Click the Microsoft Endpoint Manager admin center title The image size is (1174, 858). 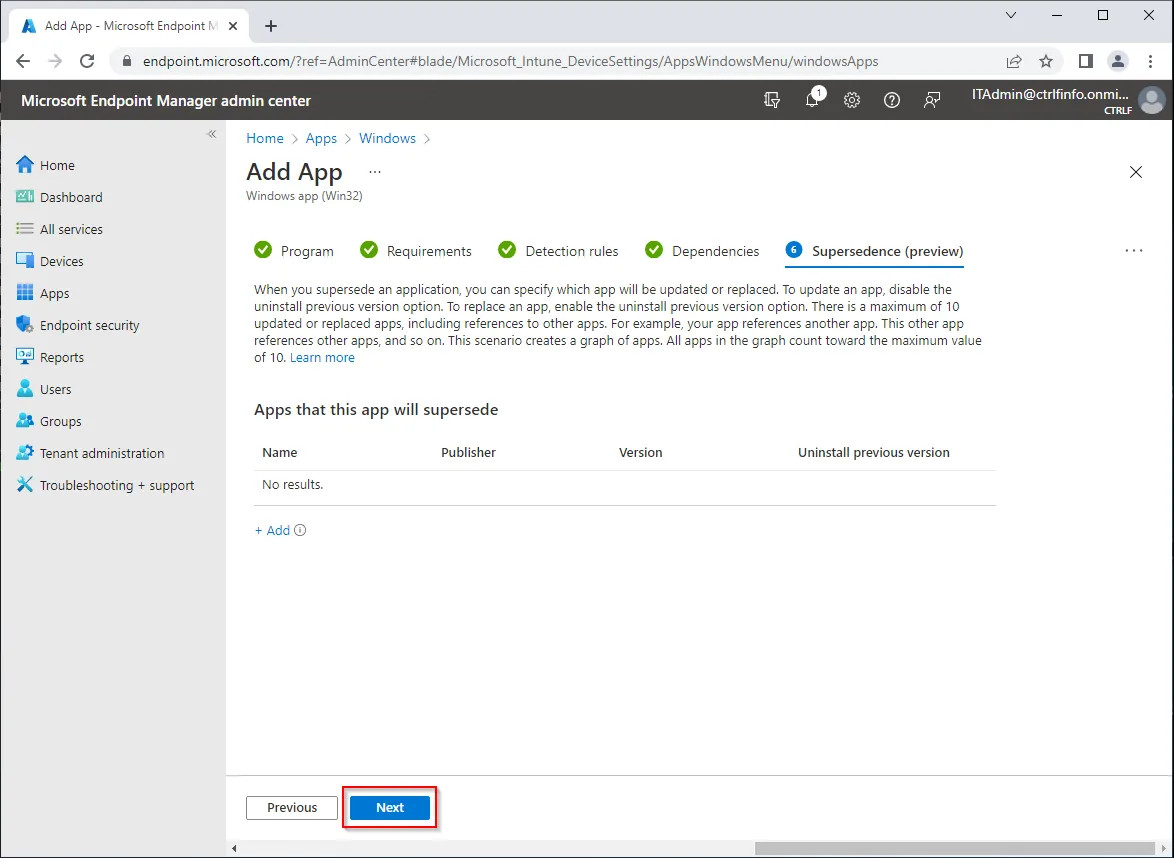(165, 100)
